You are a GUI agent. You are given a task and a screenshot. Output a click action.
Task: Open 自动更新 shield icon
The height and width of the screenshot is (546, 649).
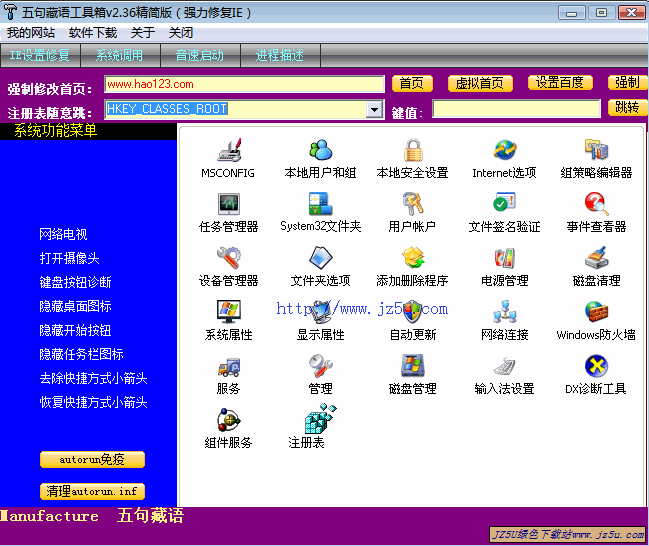pyautogui.click(x=413, y=312)
